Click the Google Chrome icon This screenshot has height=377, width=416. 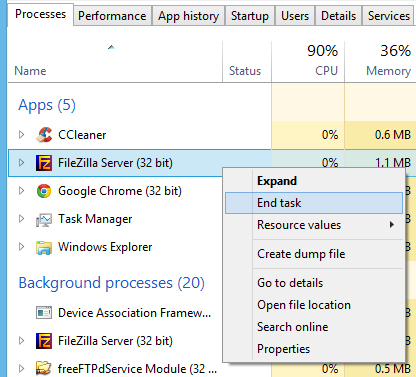pos(44,191)
